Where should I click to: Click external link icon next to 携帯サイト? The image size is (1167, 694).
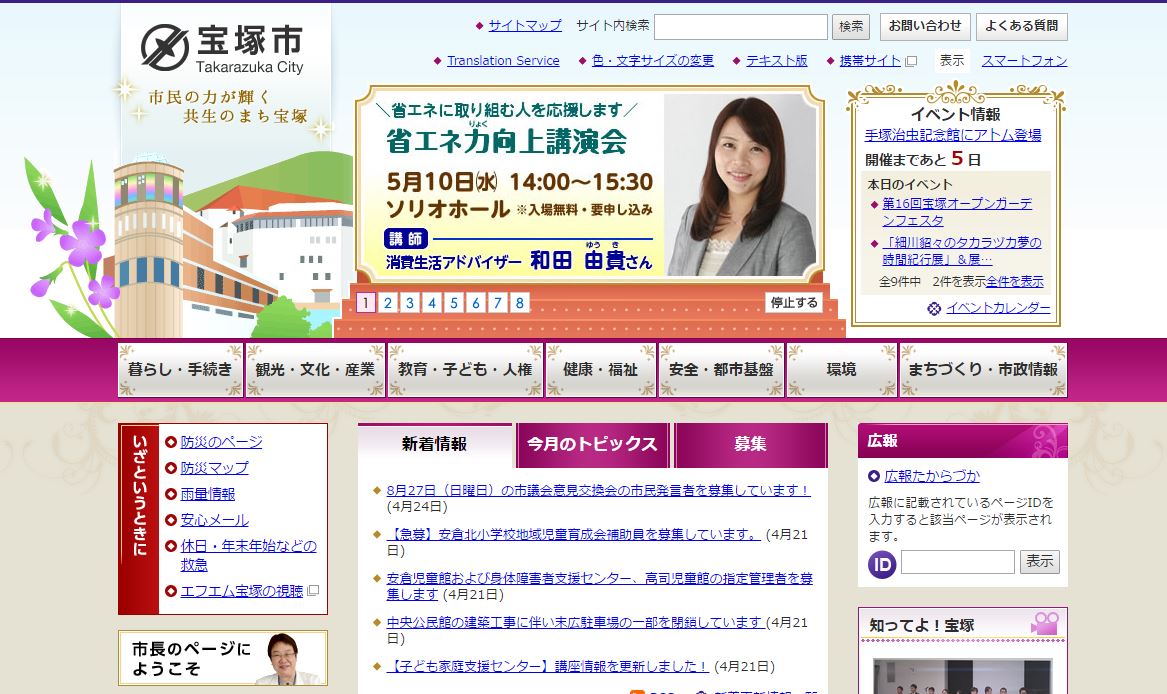tap(911, 61)
